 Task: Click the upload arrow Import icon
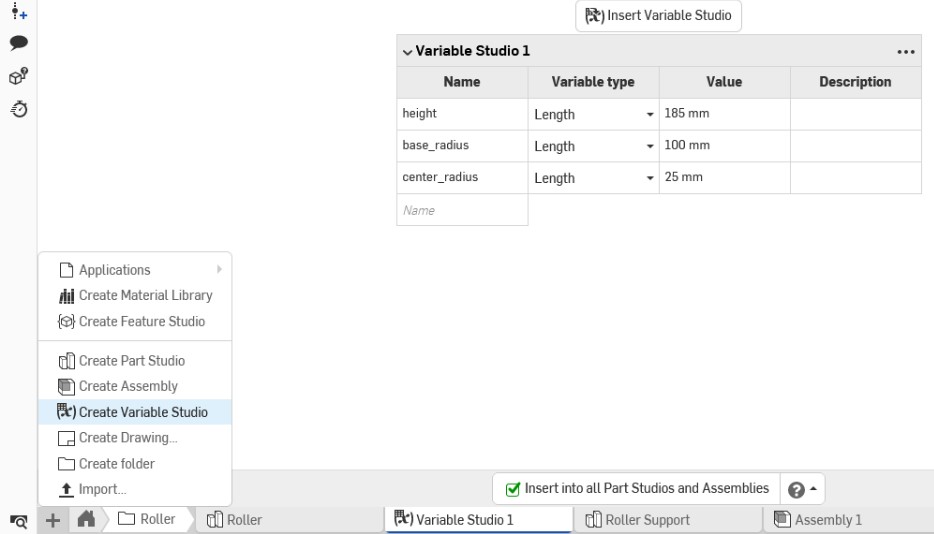tap(66, 490)
